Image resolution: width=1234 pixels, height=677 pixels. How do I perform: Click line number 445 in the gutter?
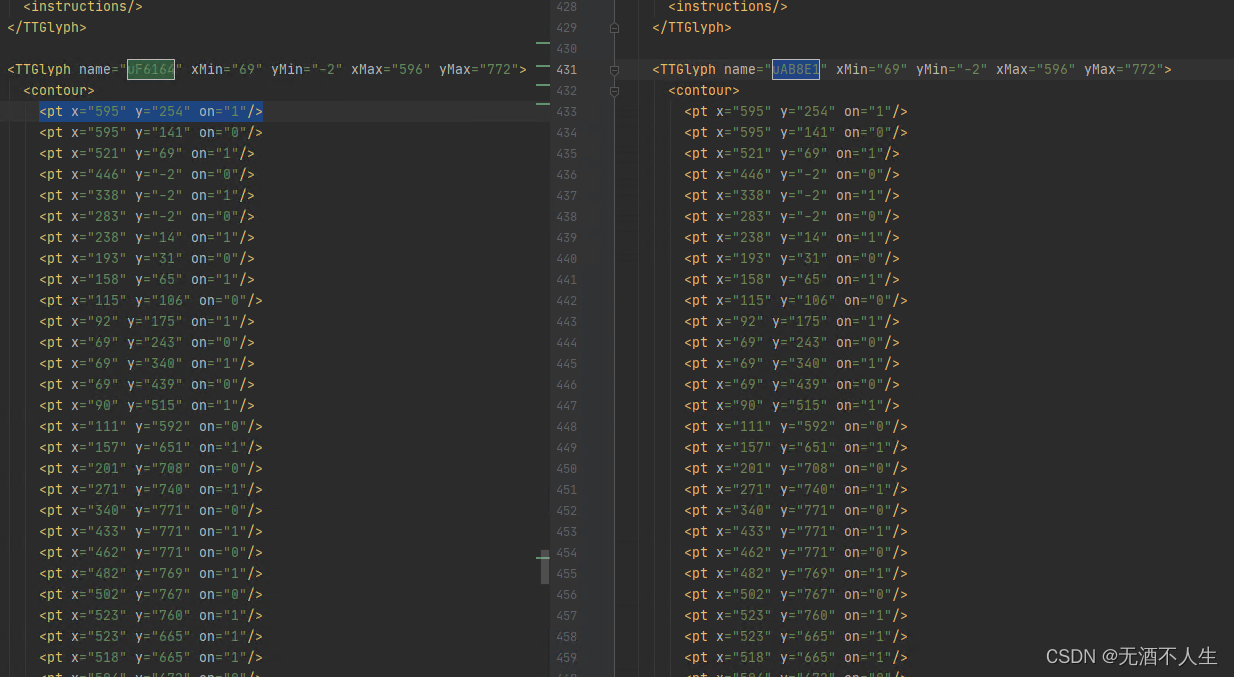point(566,363)
